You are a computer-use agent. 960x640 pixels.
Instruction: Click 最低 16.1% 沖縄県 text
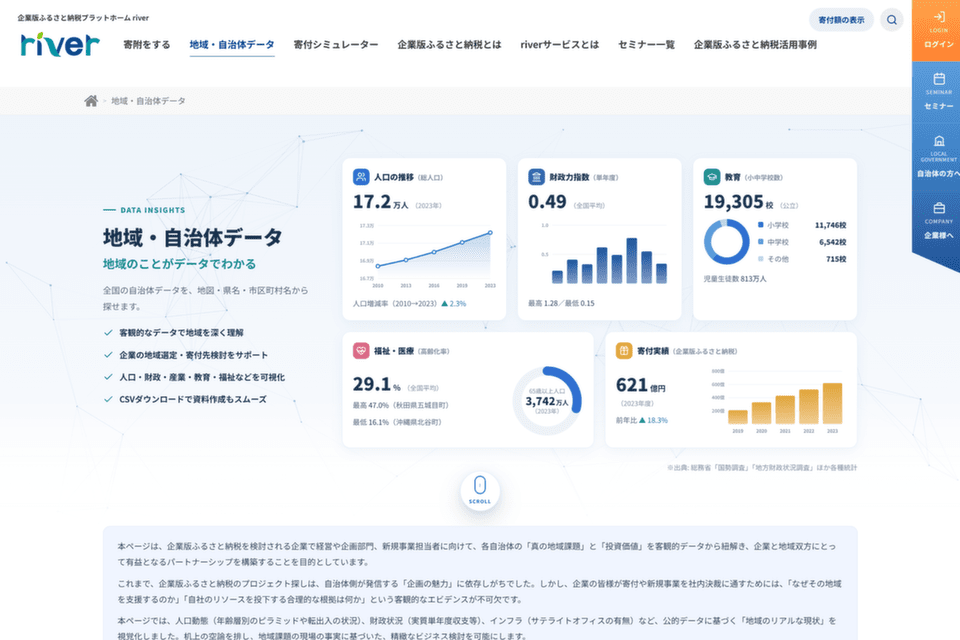[397, 422]
